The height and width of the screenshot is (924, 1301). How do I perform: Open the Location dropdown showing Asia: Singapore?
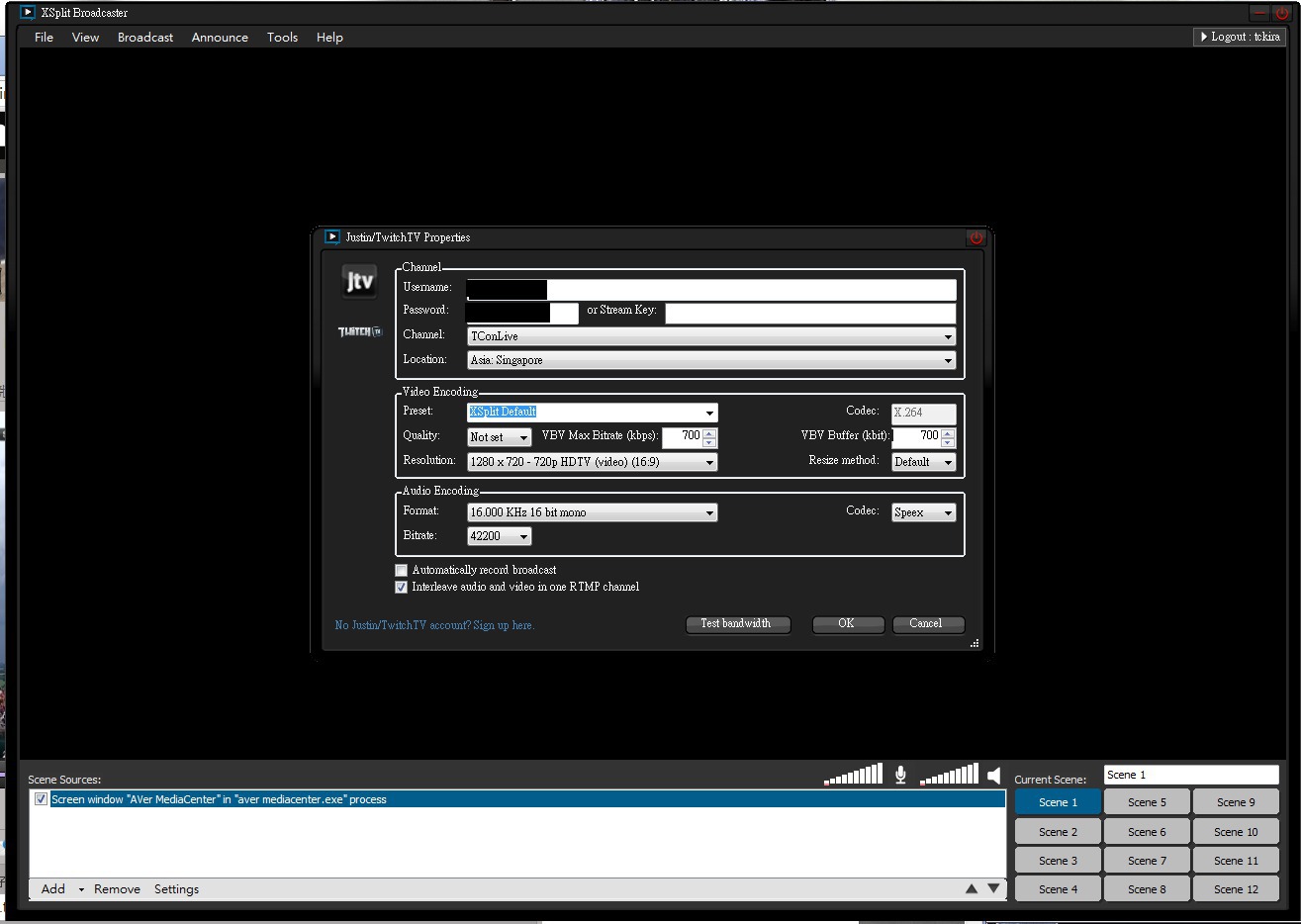(x=711, y=360)
